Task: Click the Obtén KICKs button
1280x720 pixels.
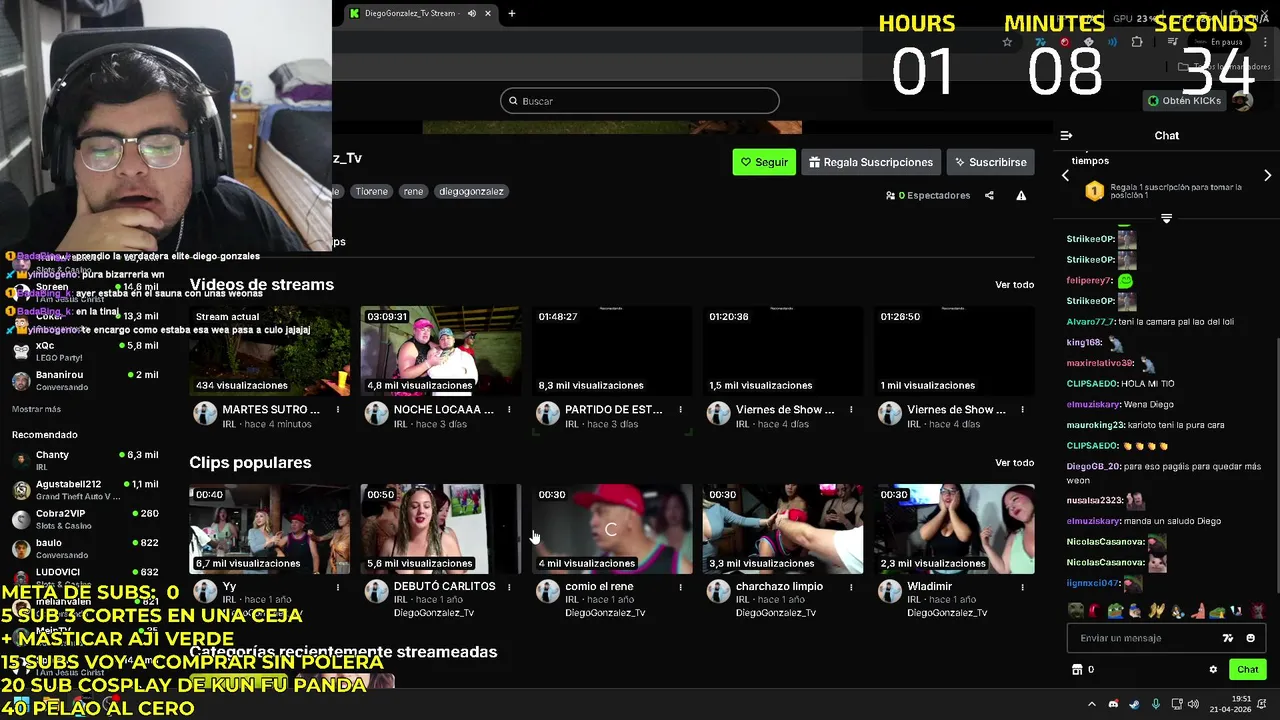Action: 1184,101
